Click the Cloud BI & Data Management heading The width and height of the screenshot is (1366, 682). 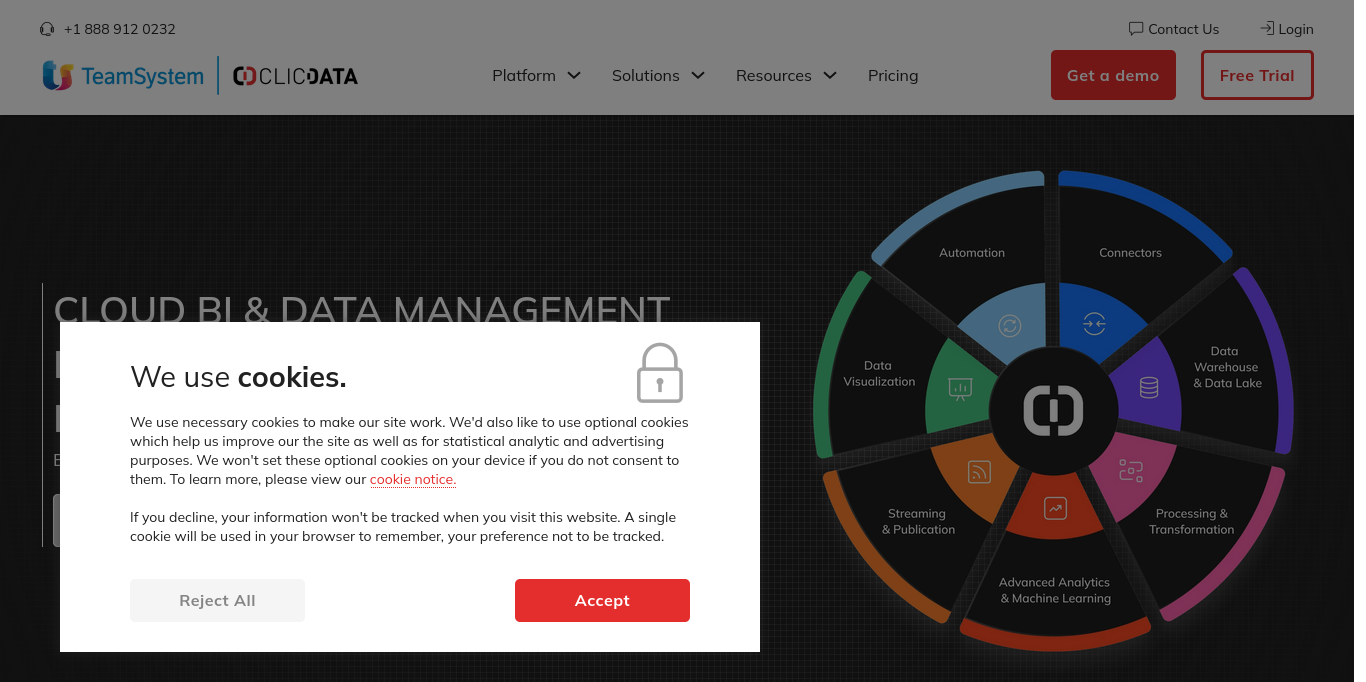[361, 308]
